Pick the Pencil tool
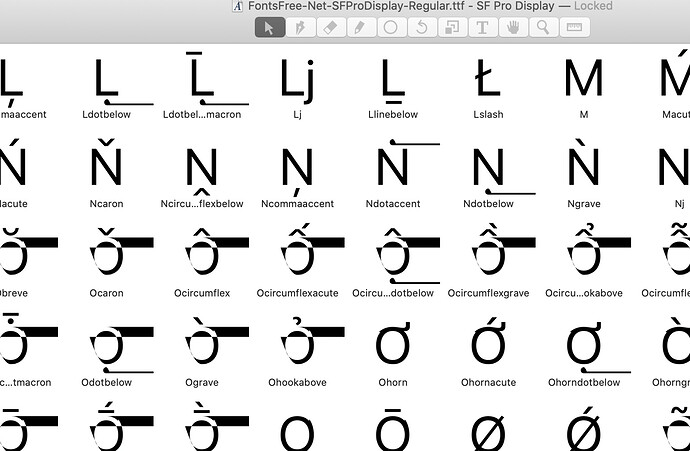Screen dimensions: 690x451 click(361, 28)
